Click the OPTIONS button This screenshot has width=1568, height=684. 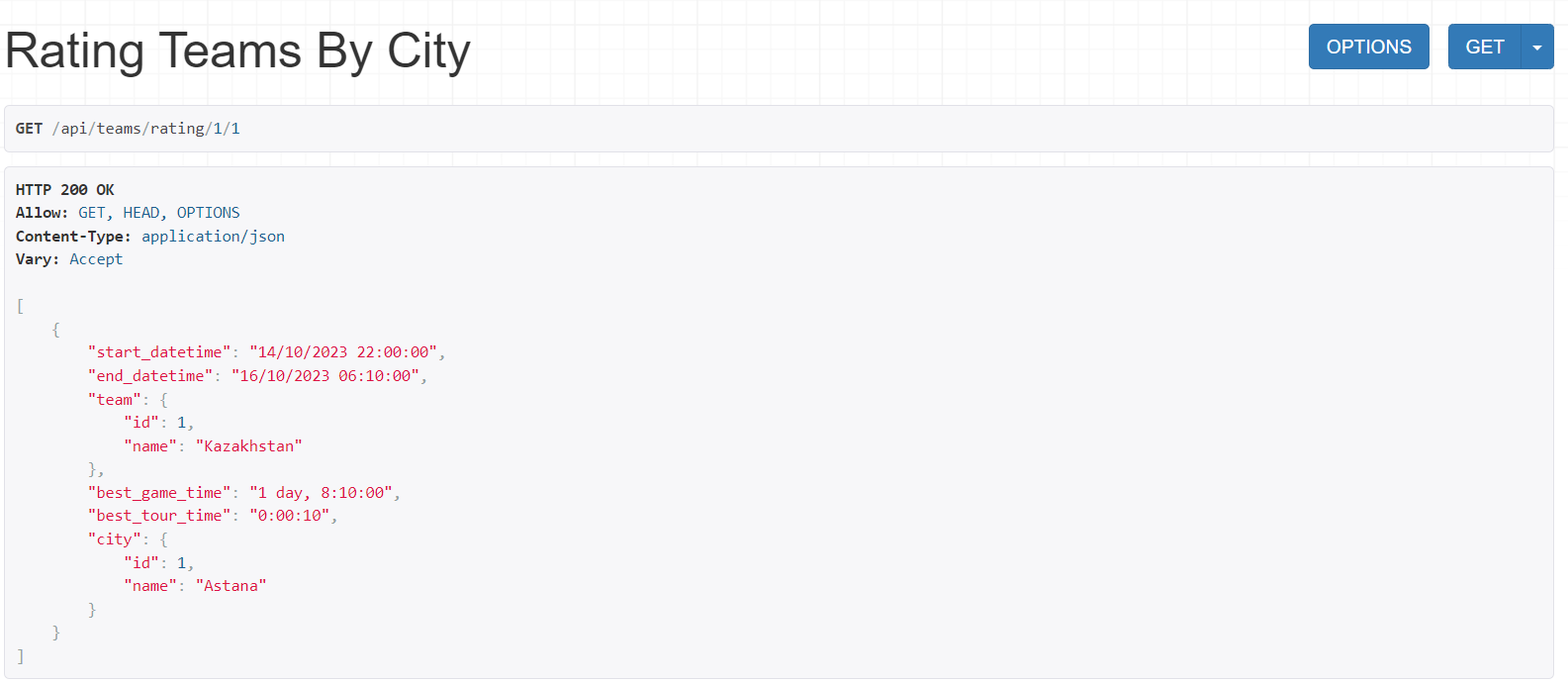pos(1368,47)
